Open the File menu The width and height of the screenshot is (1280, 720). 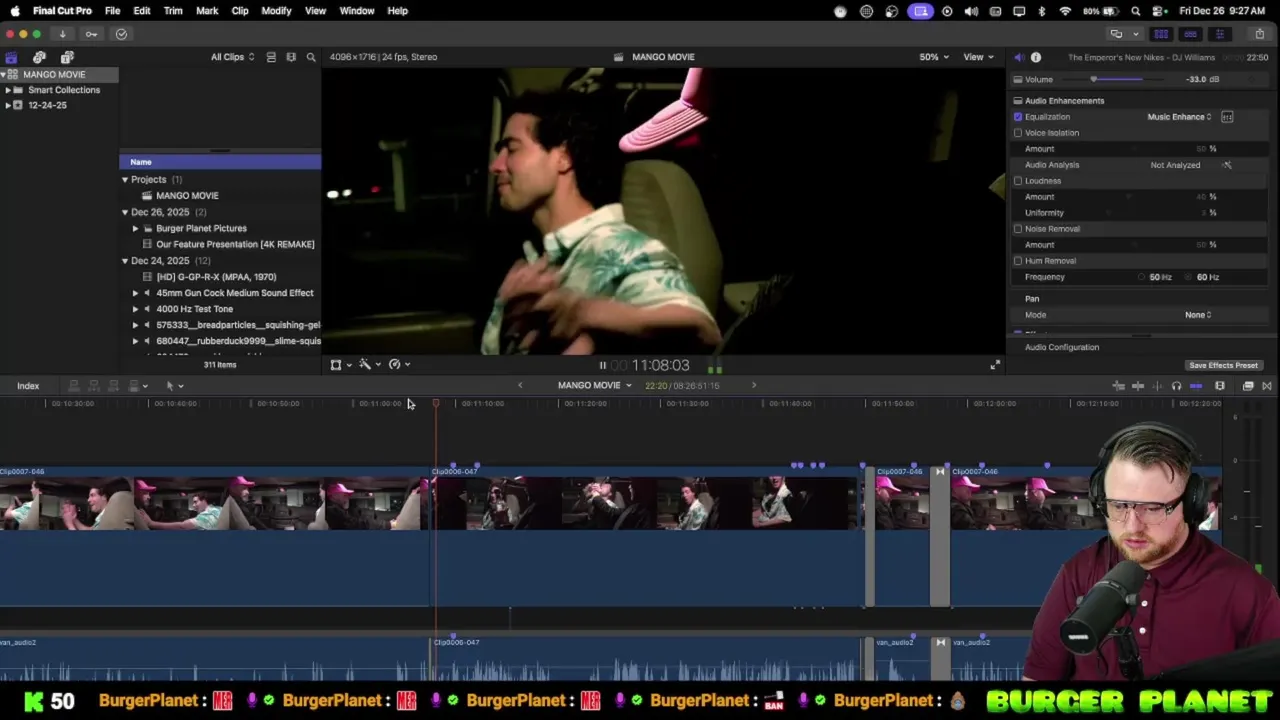pos(112,11)
